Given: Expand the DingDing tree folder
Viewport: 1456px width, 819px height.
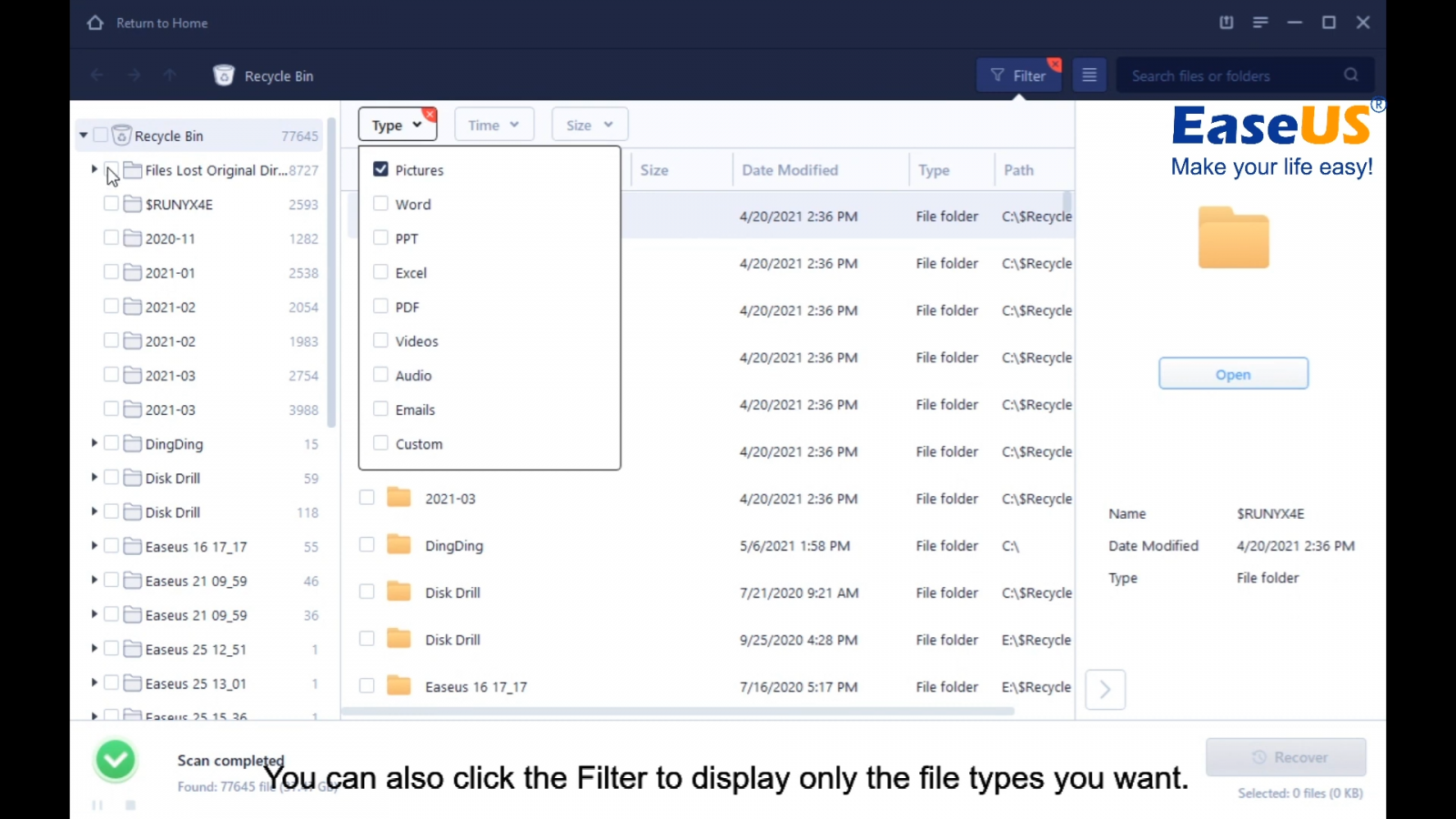Looking at the screenshot, I should [x=94, y=443].
